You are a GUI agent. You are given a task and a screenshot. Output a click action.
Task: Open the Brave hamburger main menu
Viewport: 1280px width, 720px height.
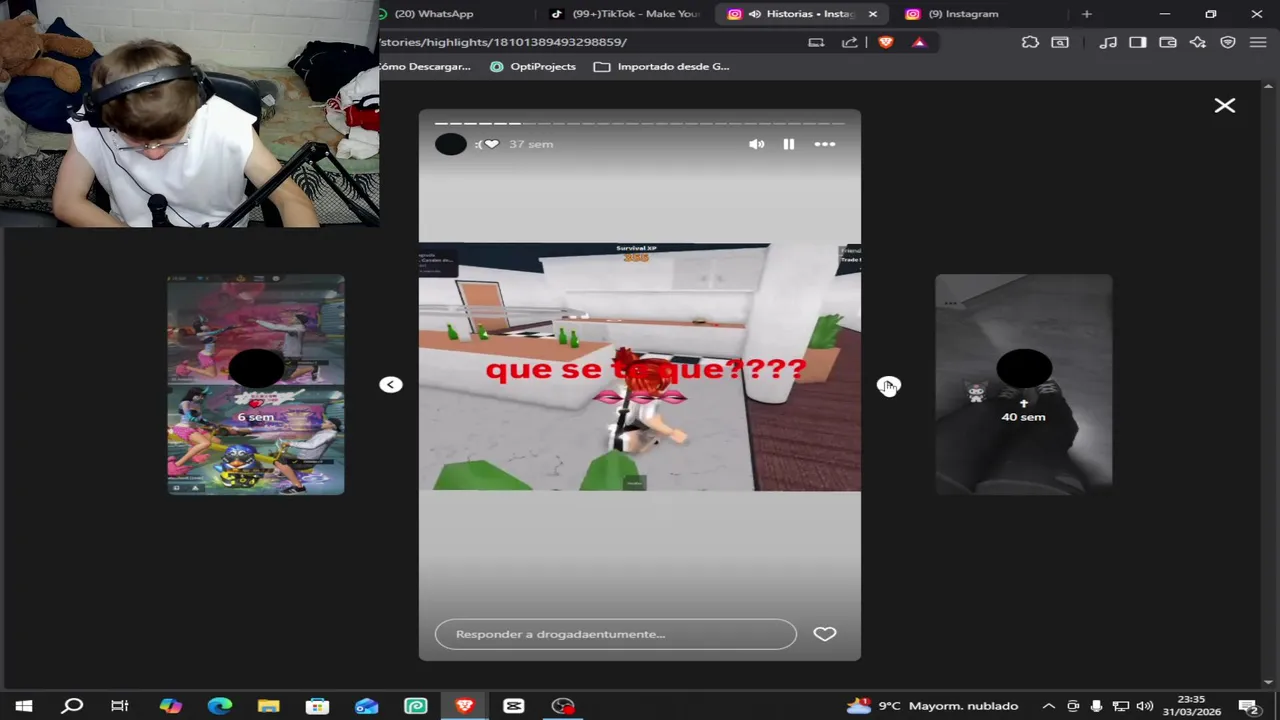pos(1258,42)
